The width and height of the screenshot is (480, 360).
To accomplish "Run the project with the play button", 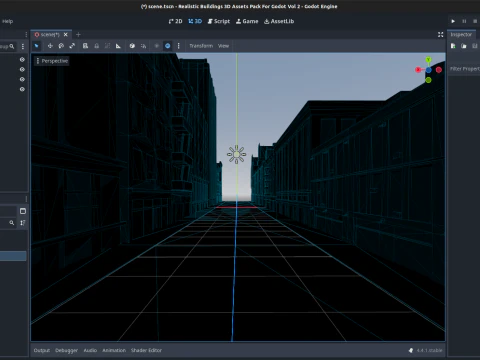I will [453, 21].
